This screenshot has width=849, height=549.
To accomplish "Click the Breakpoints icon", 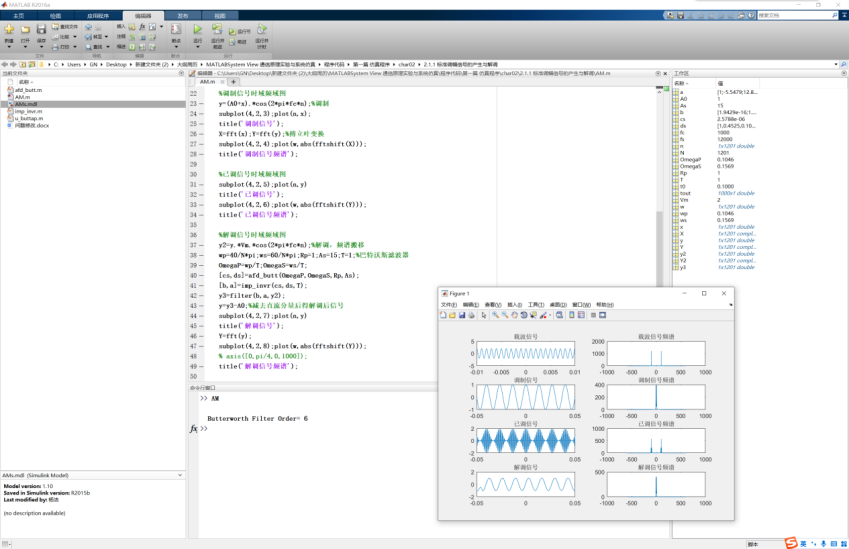I will (x=176, y=29).
